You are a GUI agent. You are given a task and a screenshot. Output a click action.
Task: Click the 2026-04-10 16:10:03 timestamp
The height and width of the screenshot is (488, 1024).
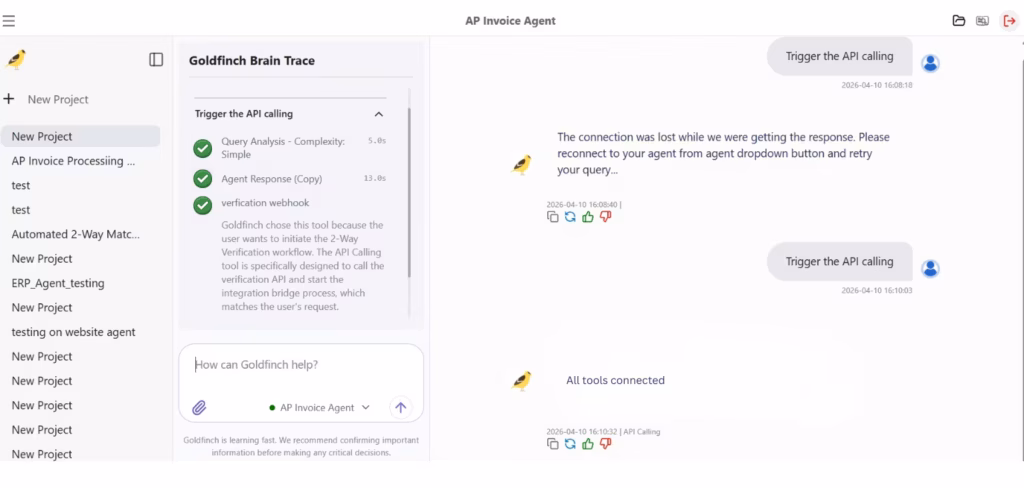pyautogui.click(x=876, y=290)
